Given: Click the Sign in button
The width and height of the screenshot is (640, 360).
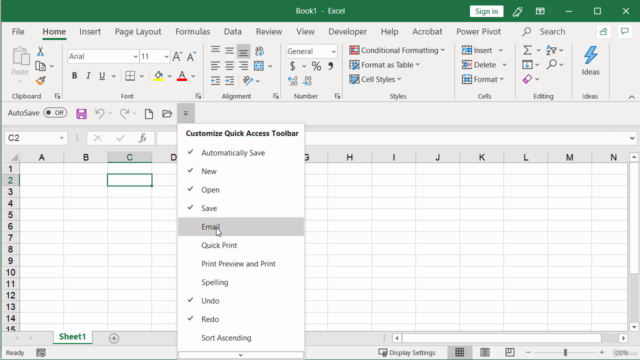Looking at the screenshot, I should (486, 11).
